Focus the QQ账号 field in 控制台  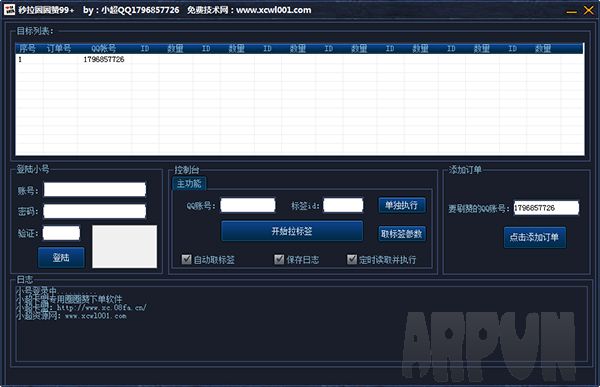click(248, 205)
